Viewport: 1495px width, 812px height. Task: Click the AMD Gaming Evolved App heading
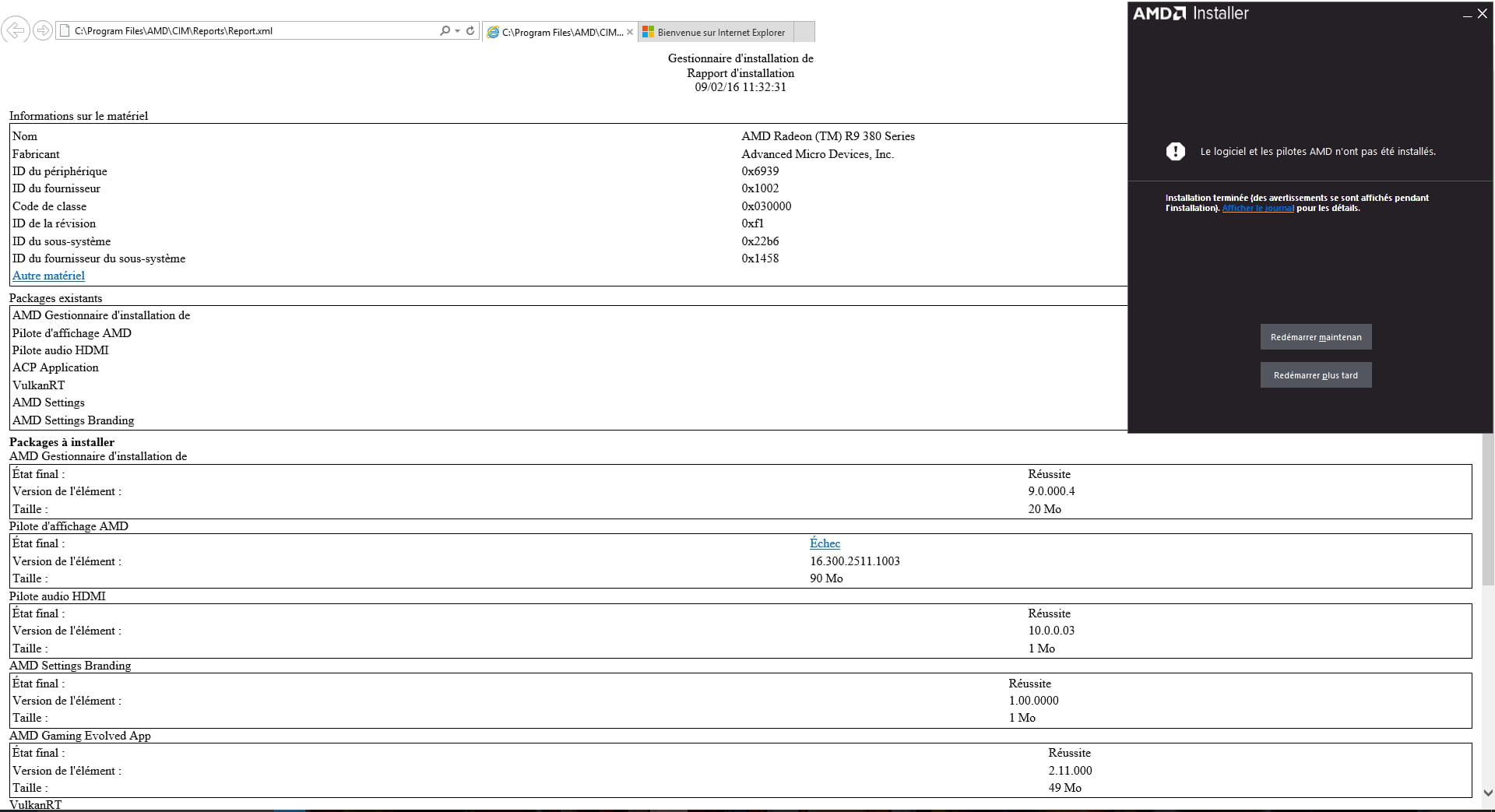click(80, 736)
